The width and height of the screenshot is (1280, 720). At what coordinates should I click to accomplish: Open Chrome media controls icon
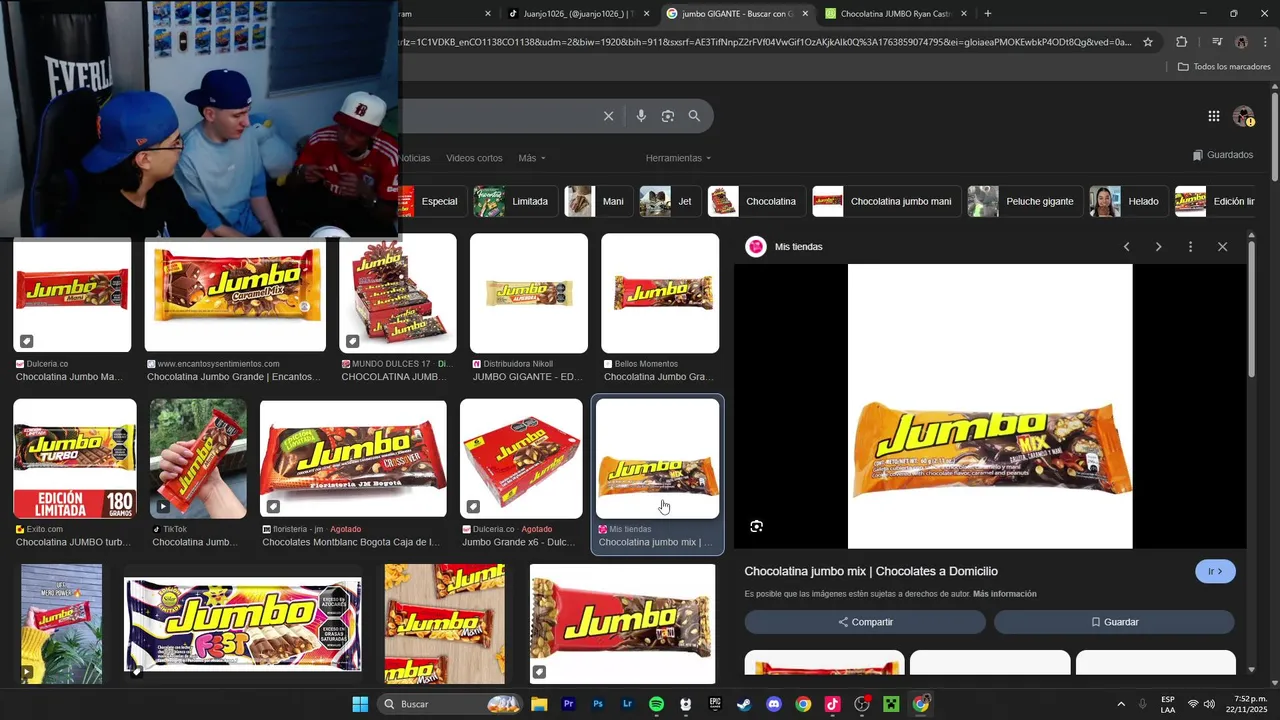(1217, 42)
